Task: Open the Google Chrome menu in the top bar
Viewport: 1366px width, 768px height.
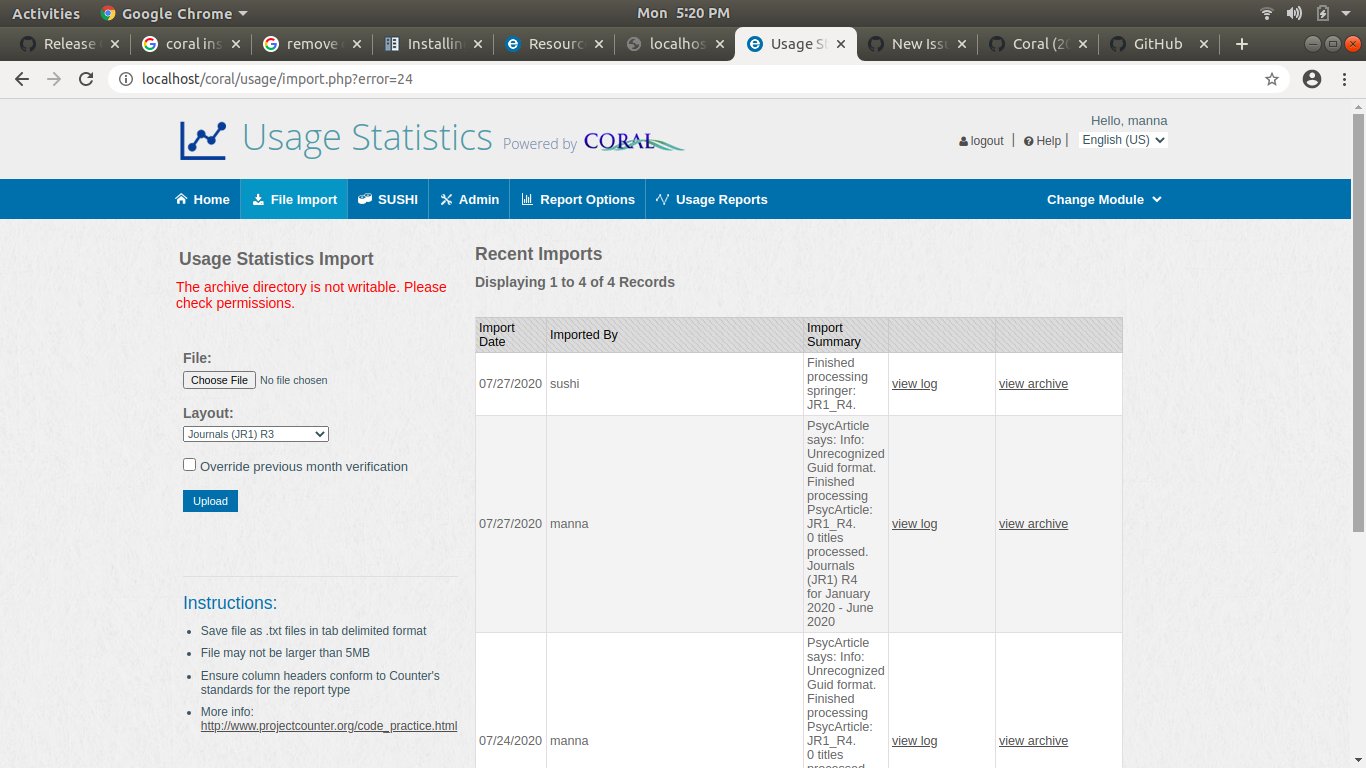Action: click(x=172, y=13)
